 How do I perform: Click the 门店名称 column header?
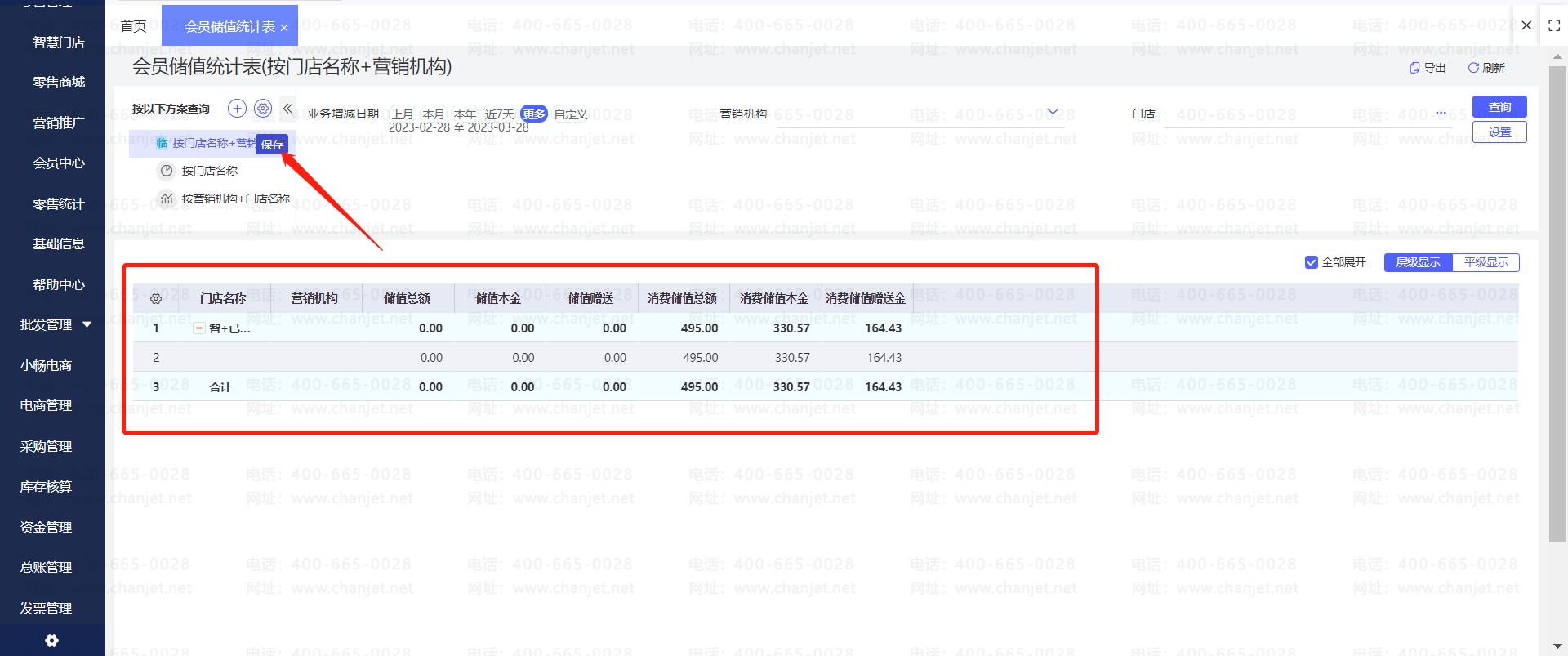pos(223,299)
